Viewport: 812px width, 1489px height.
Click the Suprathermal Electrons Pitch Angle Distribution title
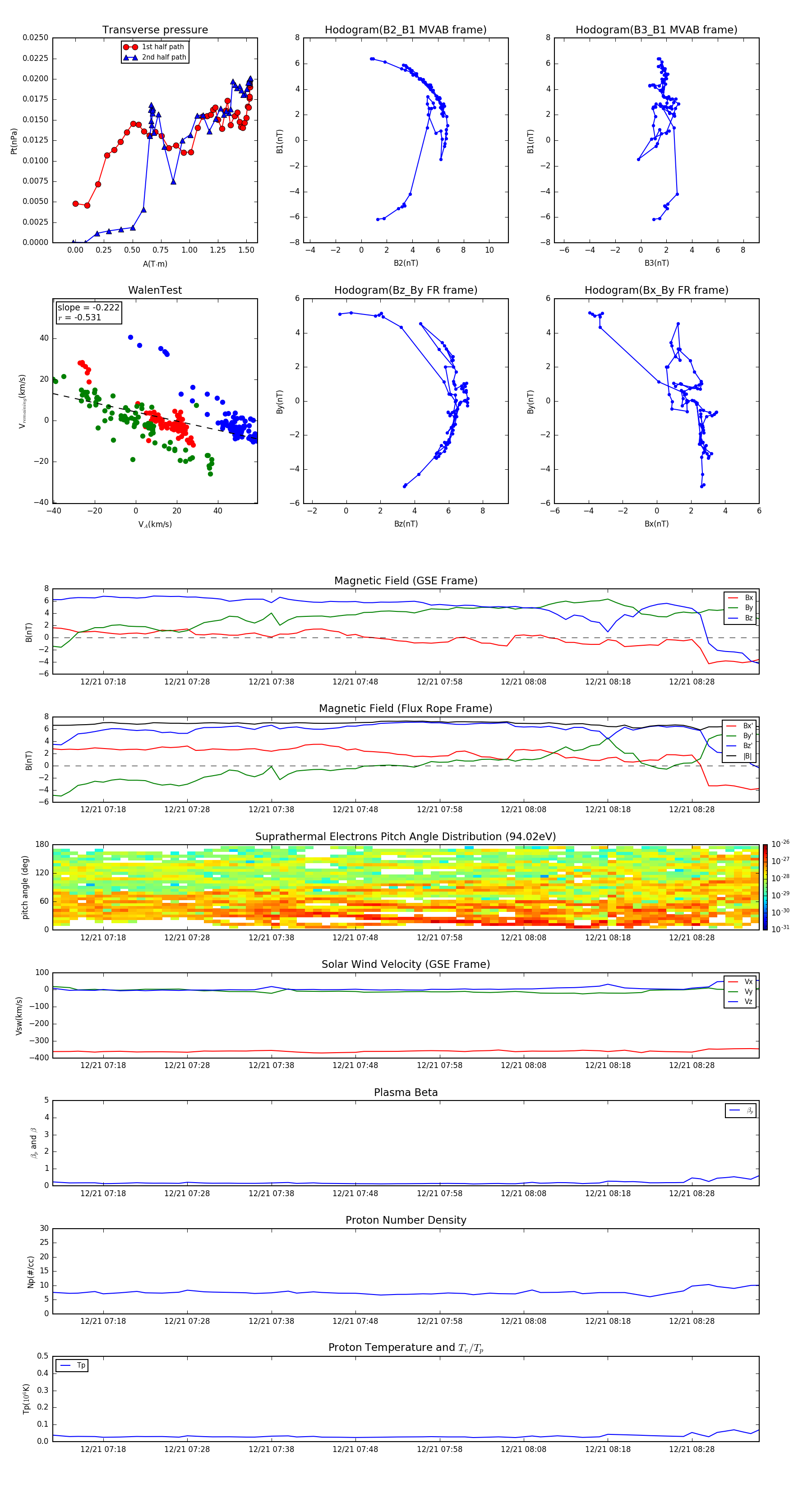click(x=406, y=837)
